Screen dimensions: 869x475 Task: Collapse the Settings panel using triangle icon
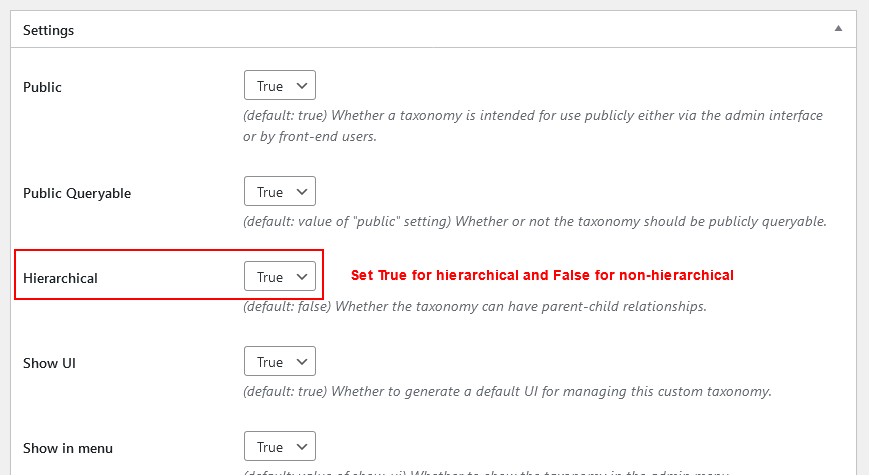(x=838, y=28)
